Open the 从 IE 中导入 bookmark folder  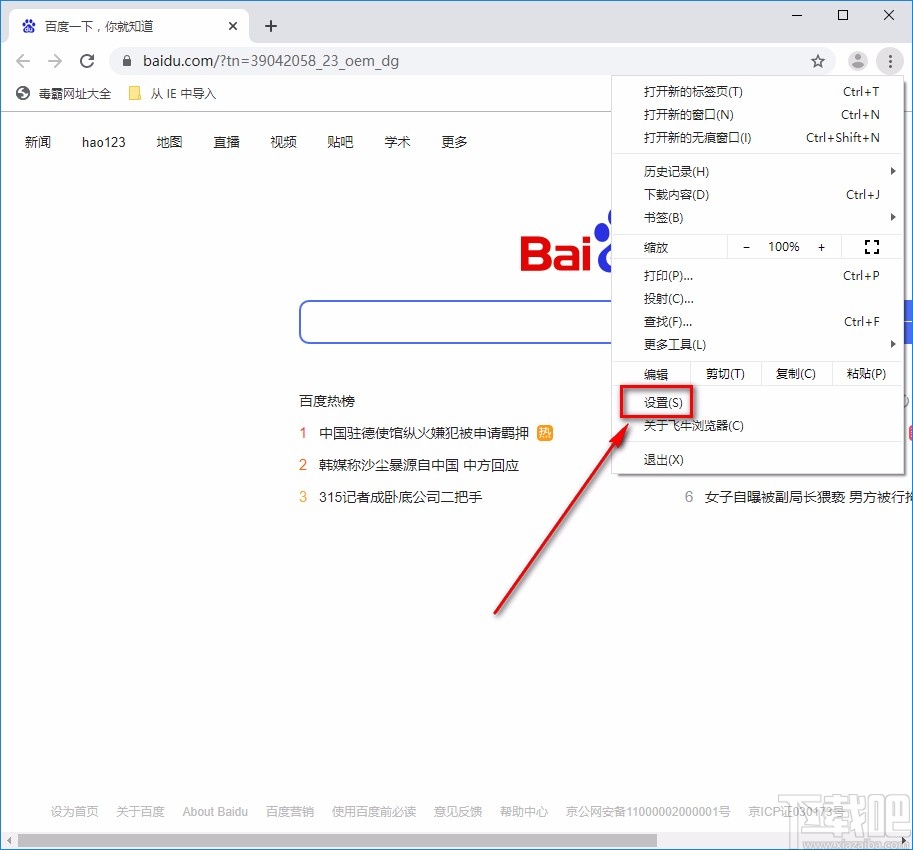click(x=172, y=93)
